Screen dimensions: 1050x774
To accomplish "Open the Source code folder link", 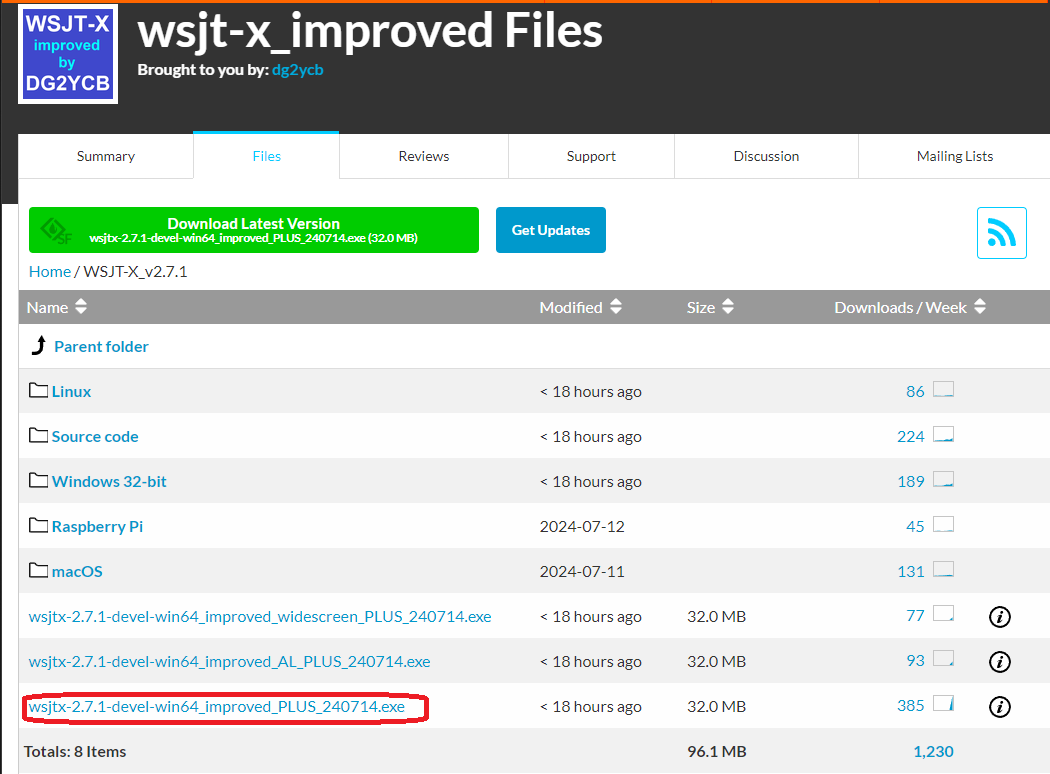I will point(95,436).
